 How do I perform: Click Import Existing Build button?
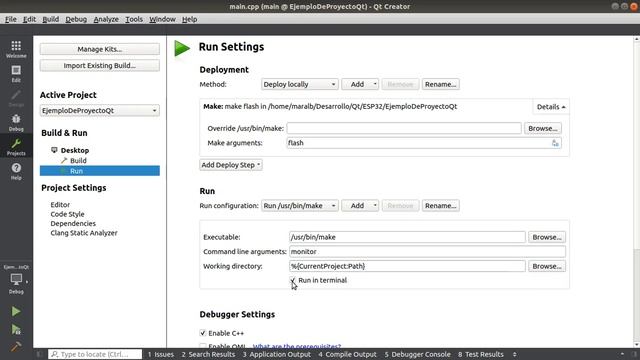coord(100,65)
